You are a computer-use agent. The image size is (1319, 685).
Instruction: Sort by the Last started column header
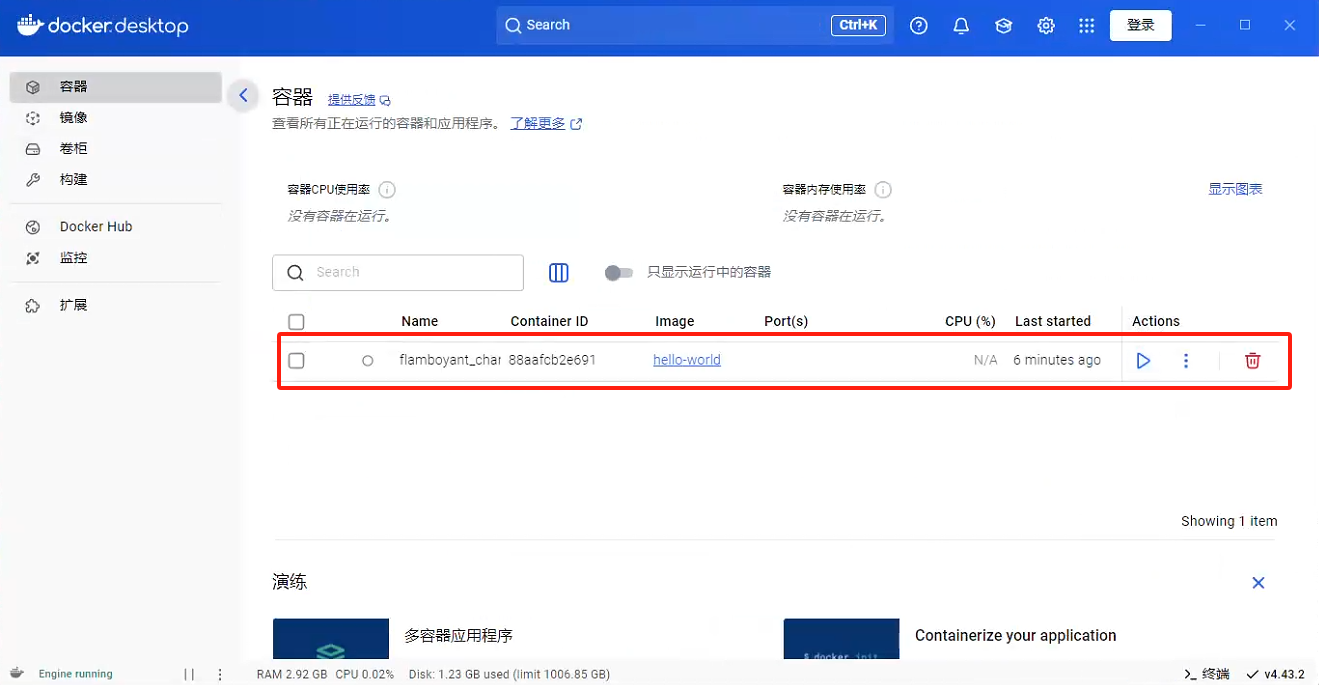click(x=1053, y=321)
